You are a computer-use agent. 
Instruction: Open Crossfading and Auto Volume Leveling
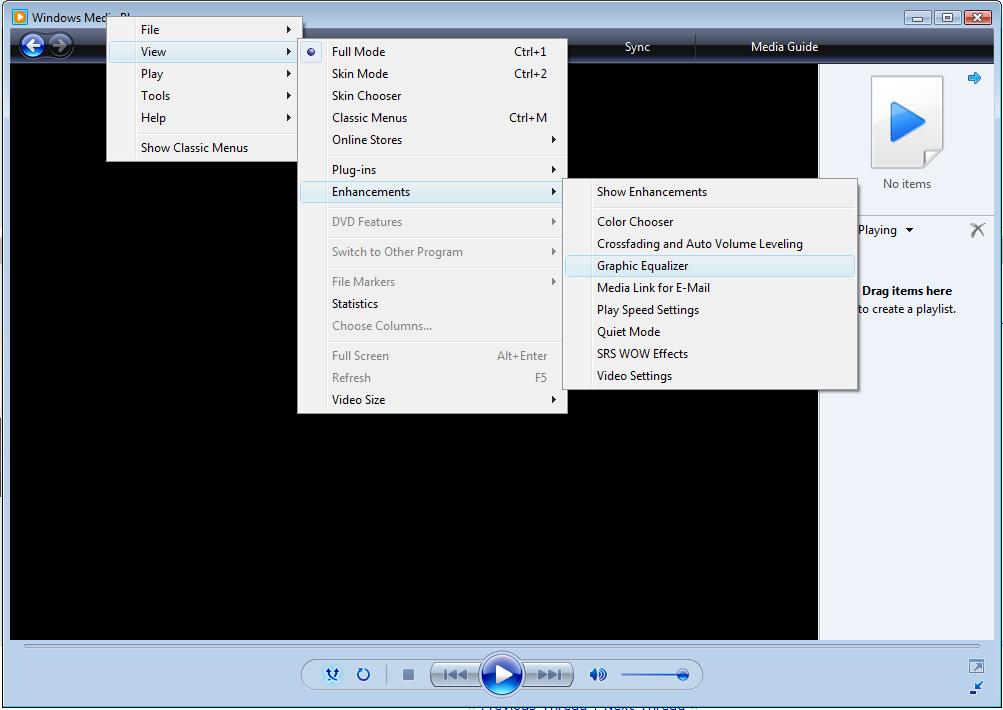710,244
